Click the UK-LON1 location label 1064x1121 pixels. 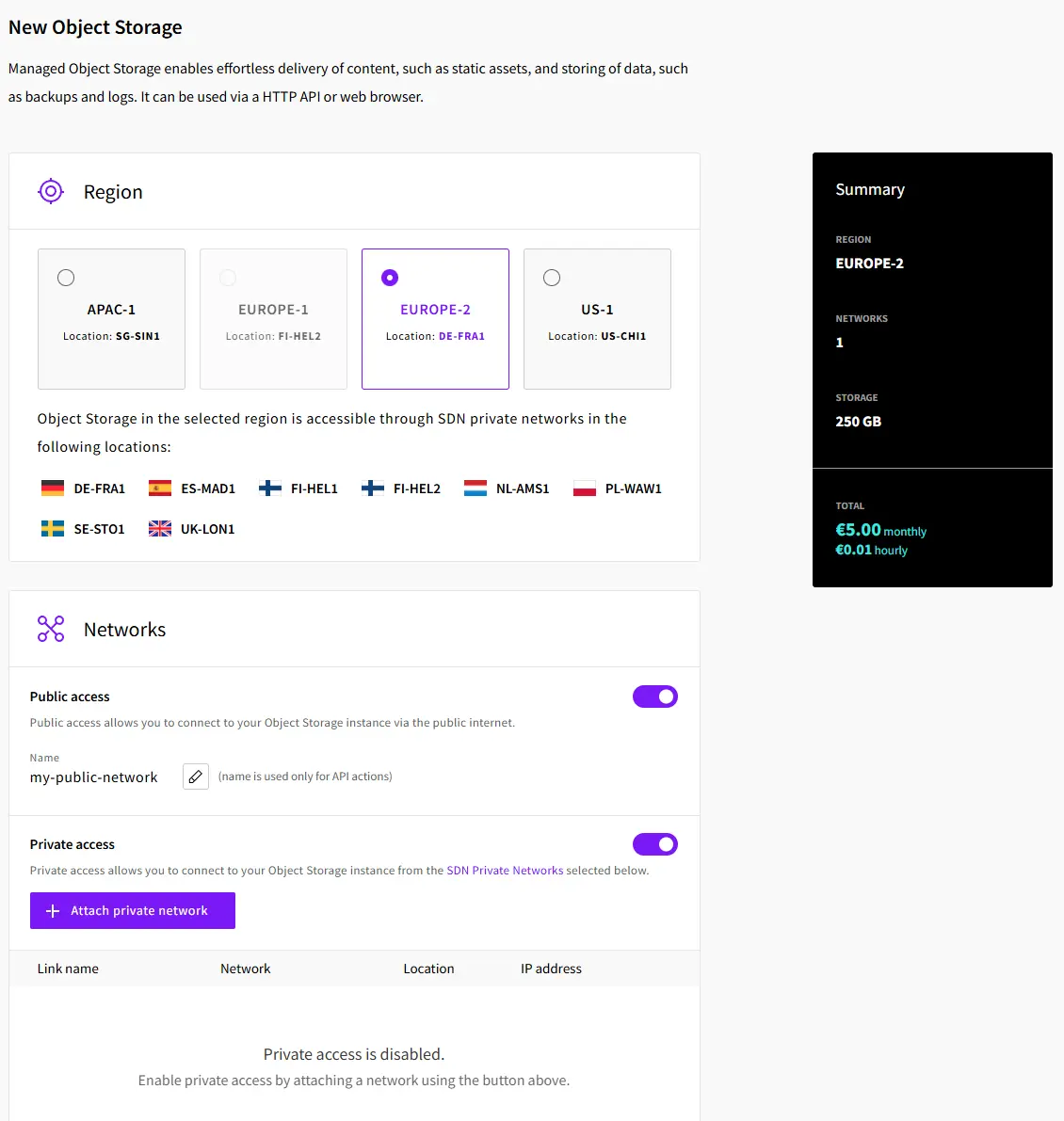tap(207, 528)
